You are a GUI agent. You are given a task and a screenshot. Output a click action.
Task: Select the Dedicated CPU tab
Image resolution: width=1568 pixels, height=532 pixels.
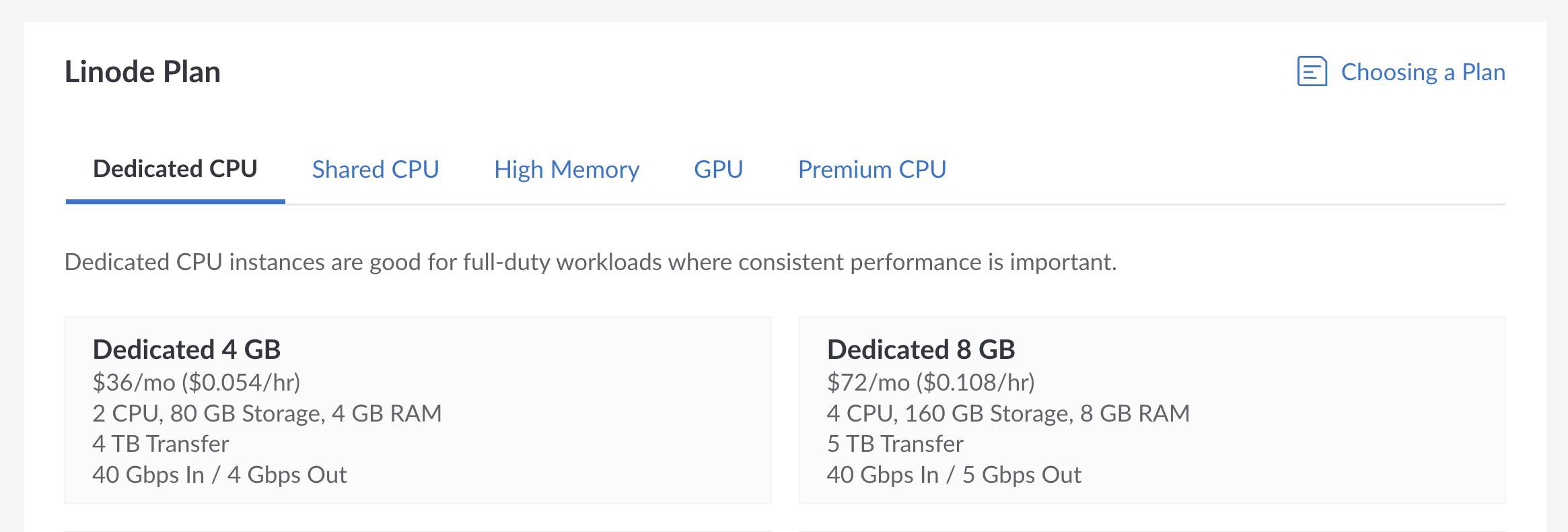click(176, 170)
